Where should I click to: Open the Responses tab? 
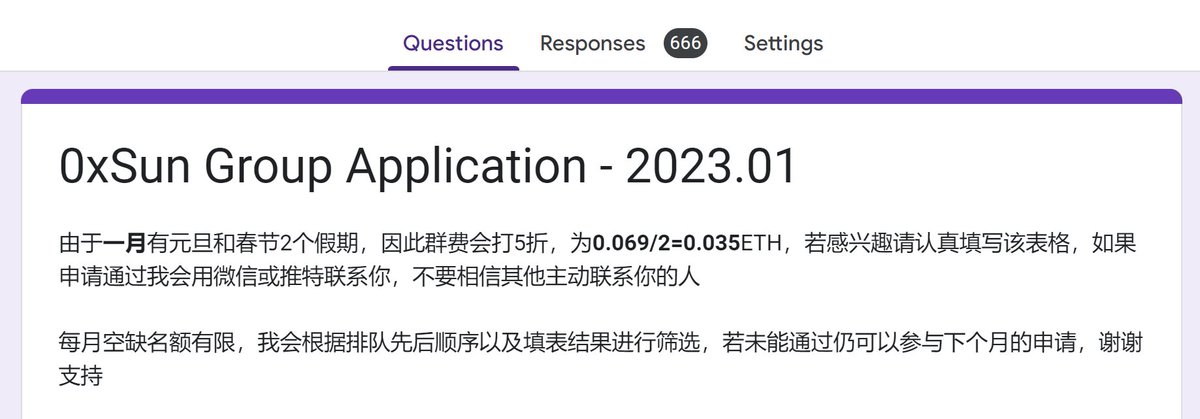(x=592, y=44)
